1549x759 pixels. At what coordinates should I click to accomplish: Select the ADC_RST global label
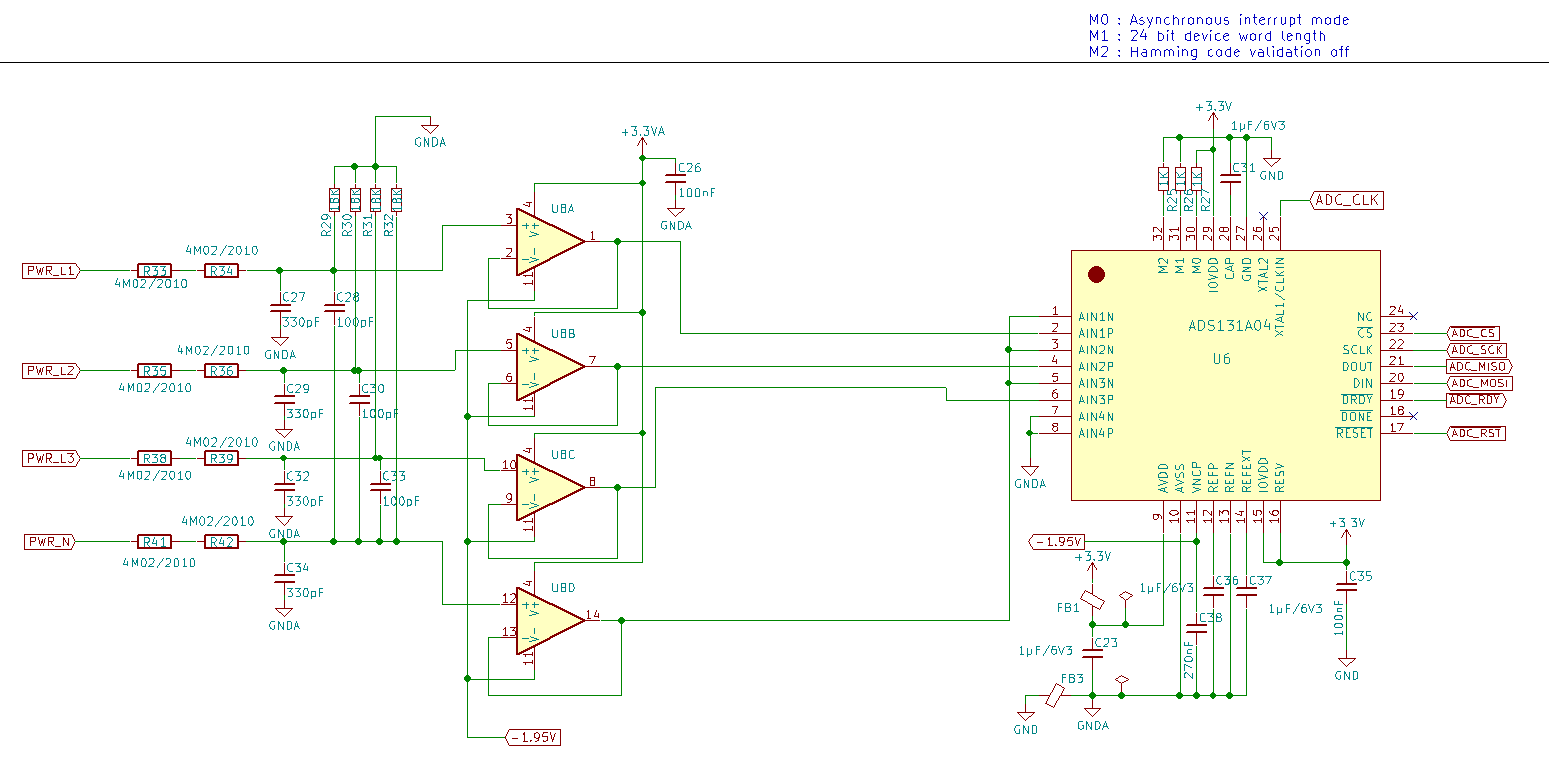[1477, 433]
